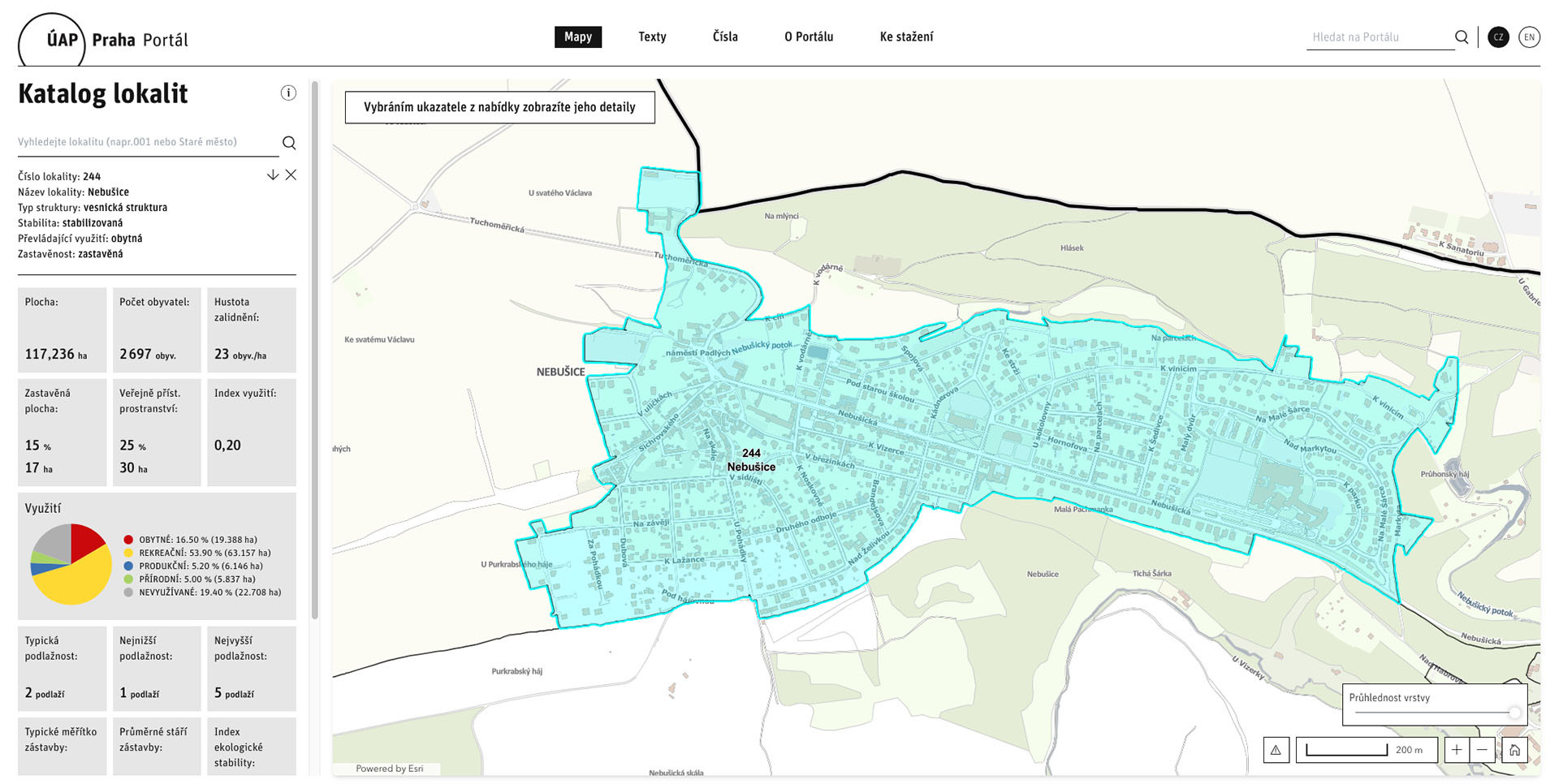Click the locality search magnifier icon

289,143
